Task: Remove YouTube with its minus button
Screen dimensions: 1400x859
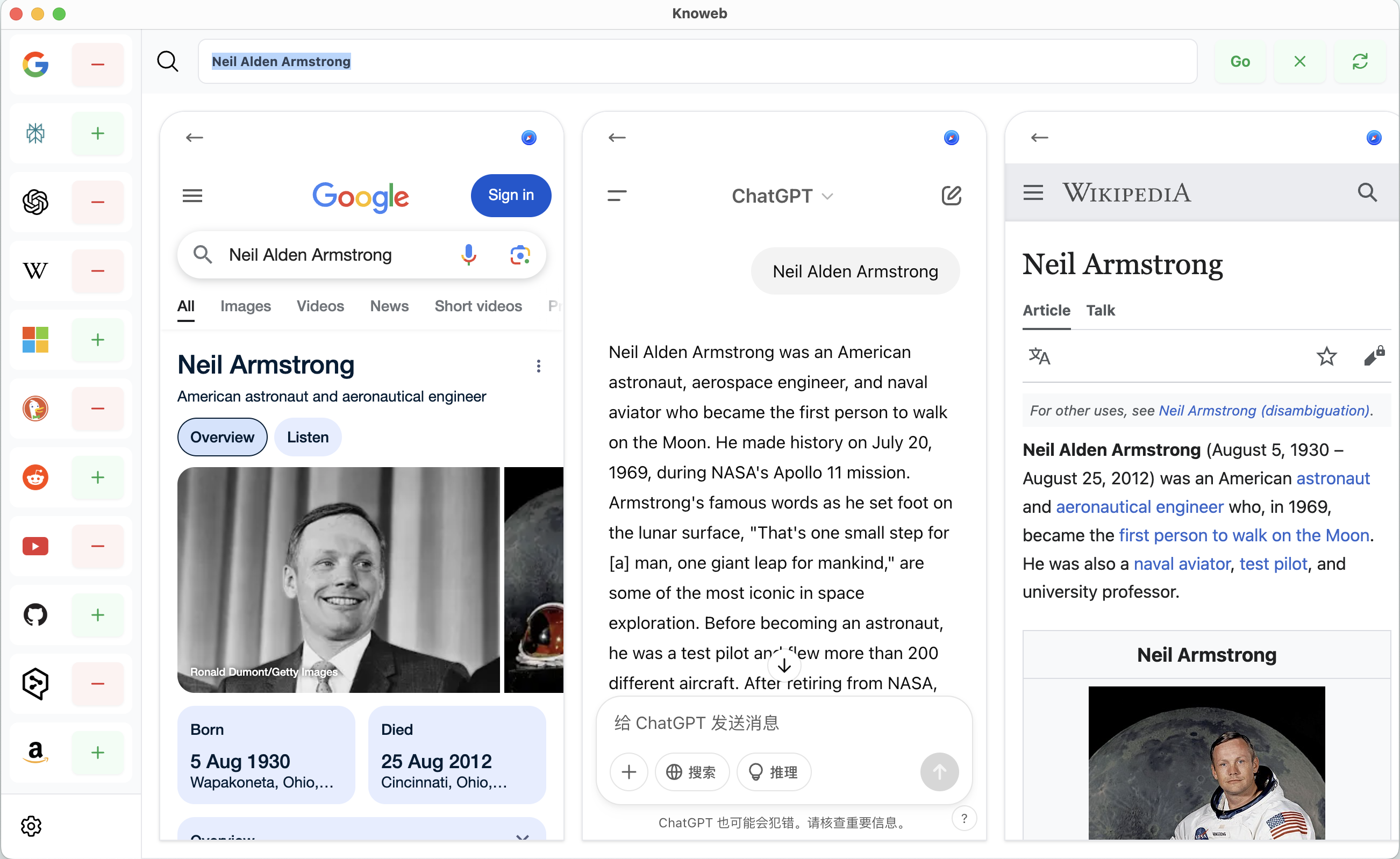Action: point(98,546)
